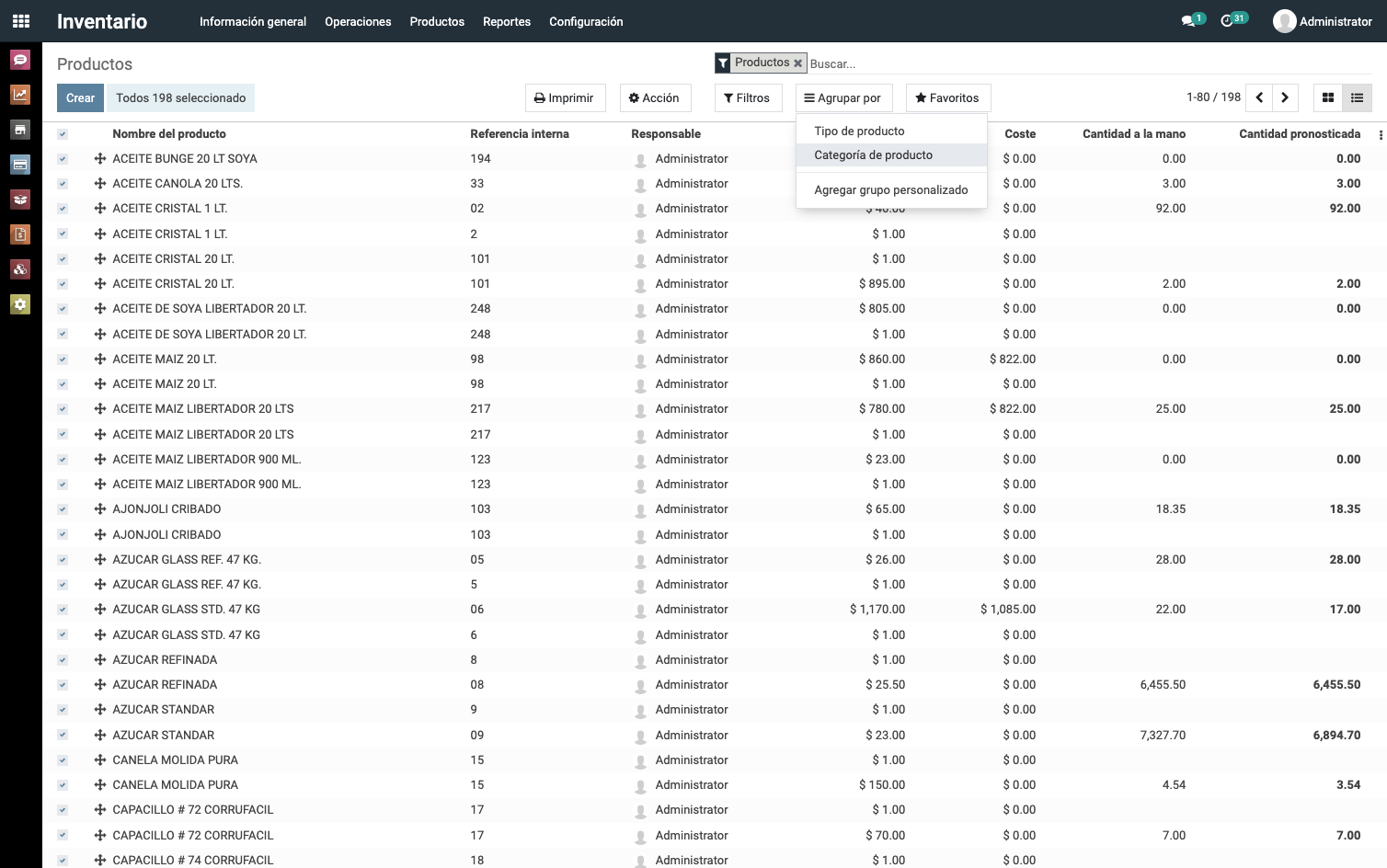Uncheck the AZUCAR REFINADA row with reference 08
The width and height of the screenshot is (1387, 868).
[x=63, y=685]
